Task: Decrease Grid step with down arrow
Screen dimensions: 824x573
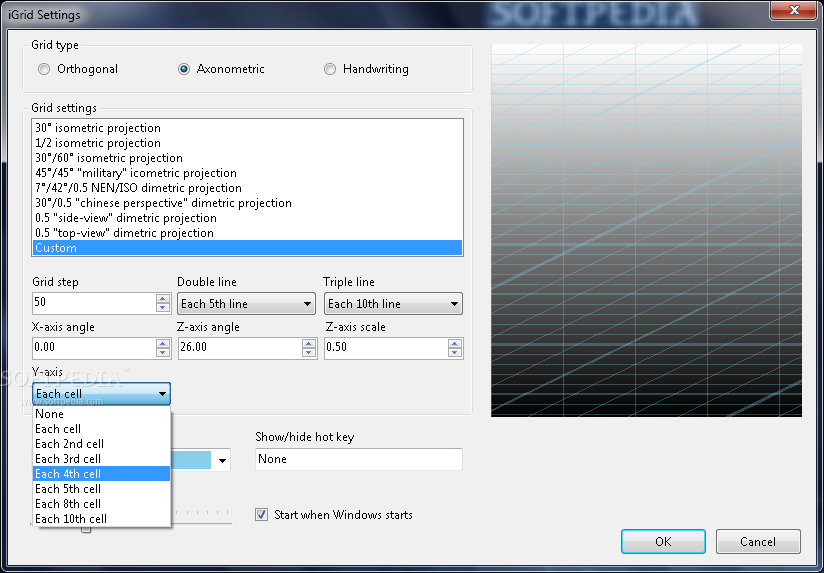Action: (x=163, y=308)
